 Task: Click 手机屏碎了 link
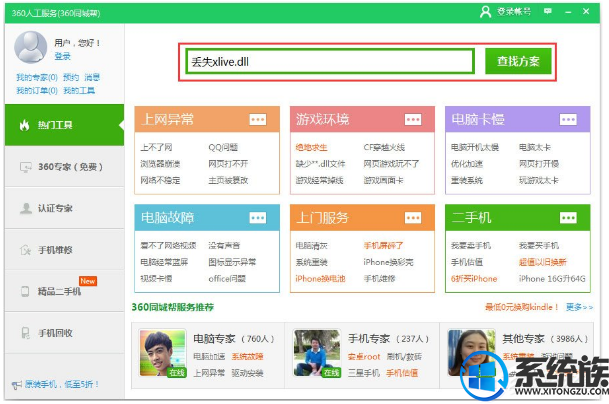point(383,246)
